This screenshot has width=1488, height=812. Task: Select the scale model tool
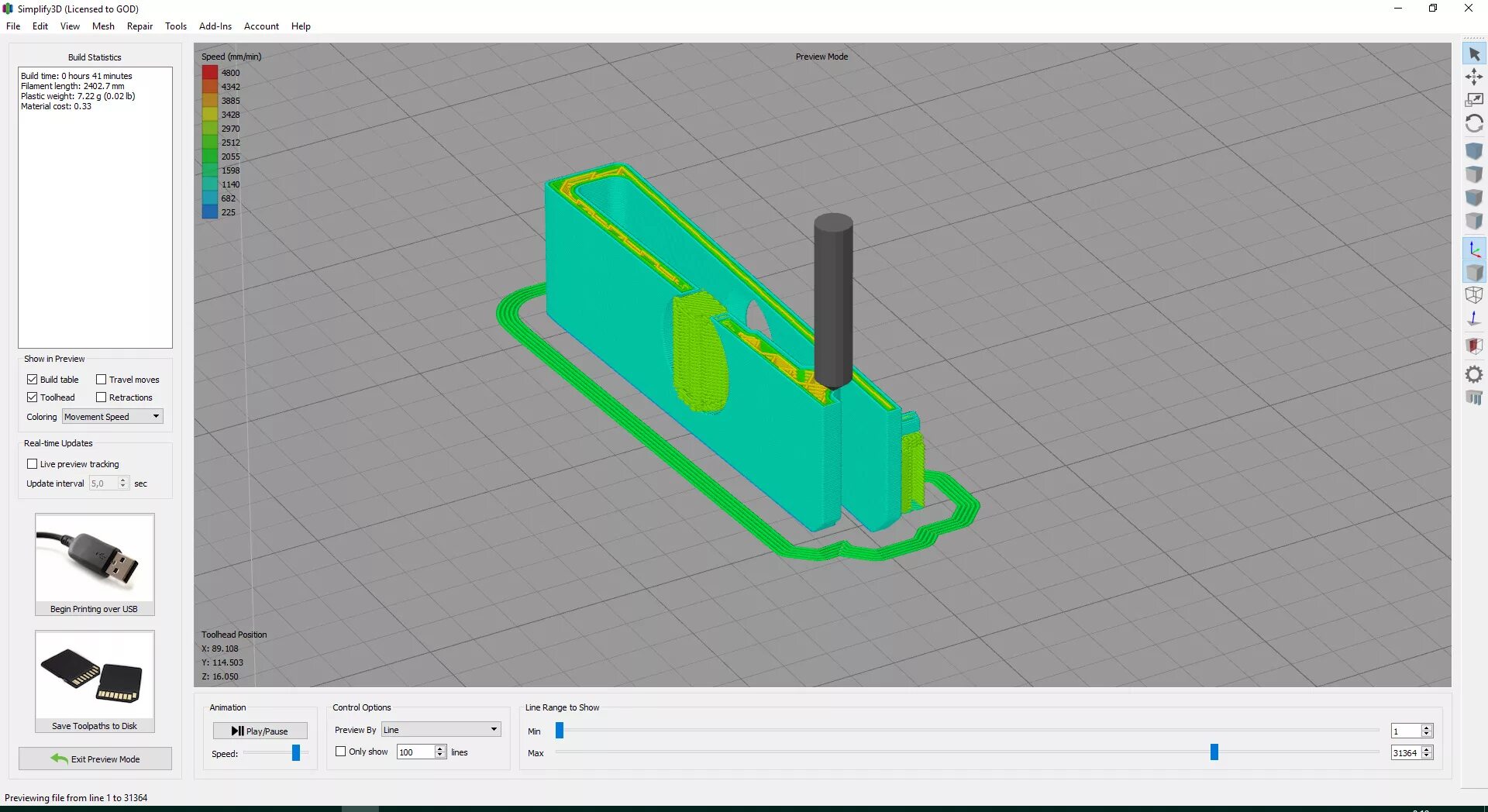pos(1474,100)
